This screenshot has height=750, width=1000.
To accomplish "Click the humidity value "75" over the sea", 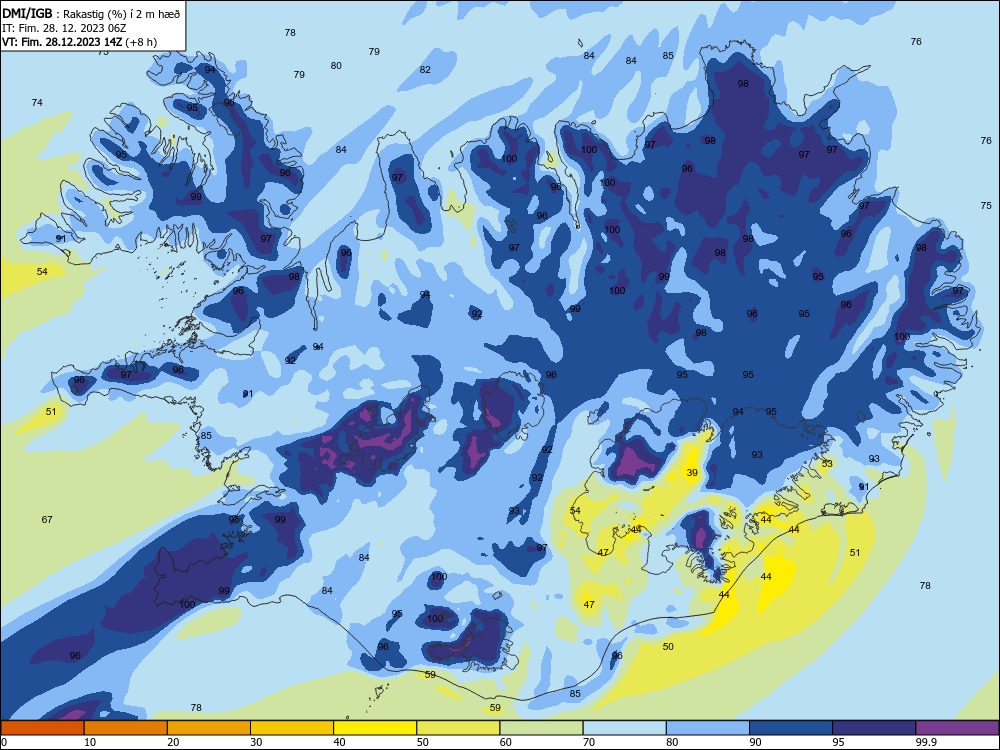I will click(986, 205).
